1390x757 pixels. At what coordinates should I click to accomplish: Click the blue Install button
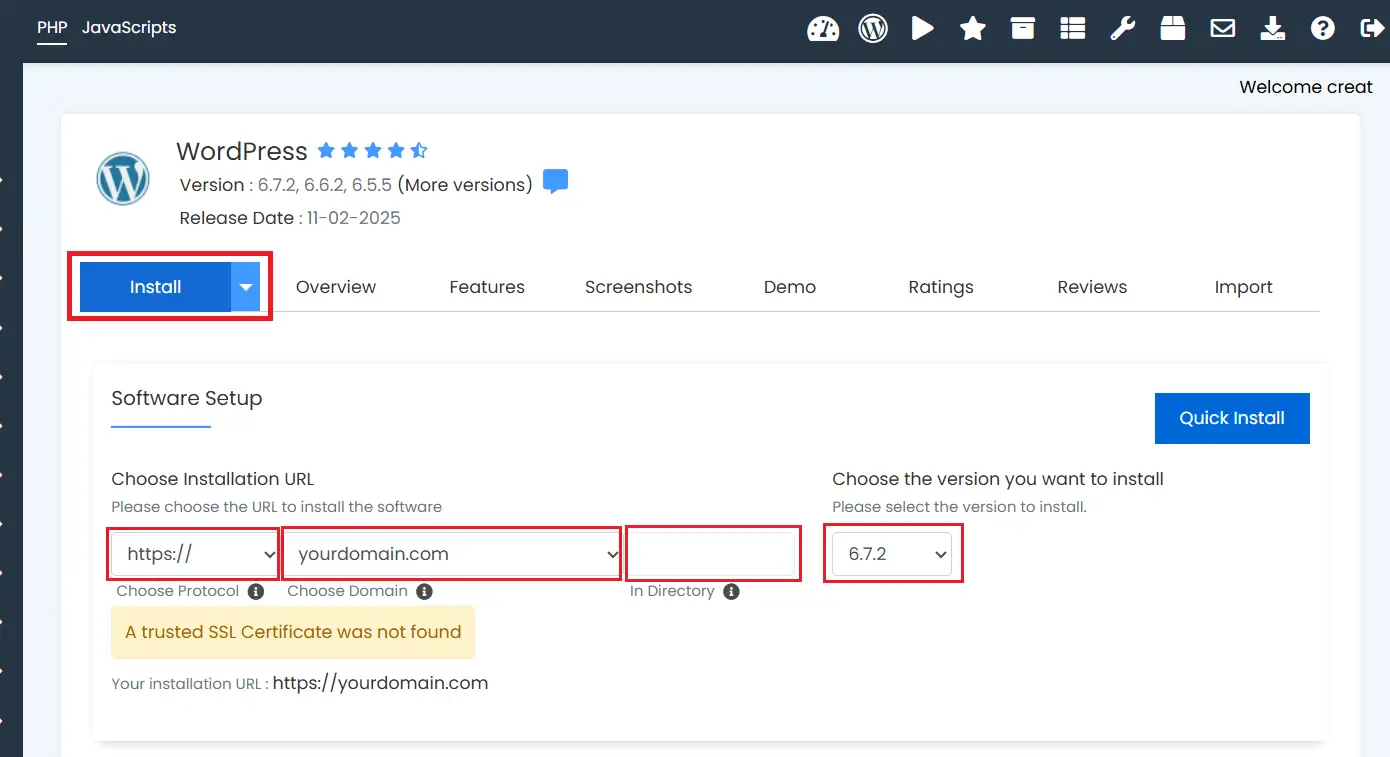(x=155, y=287)
